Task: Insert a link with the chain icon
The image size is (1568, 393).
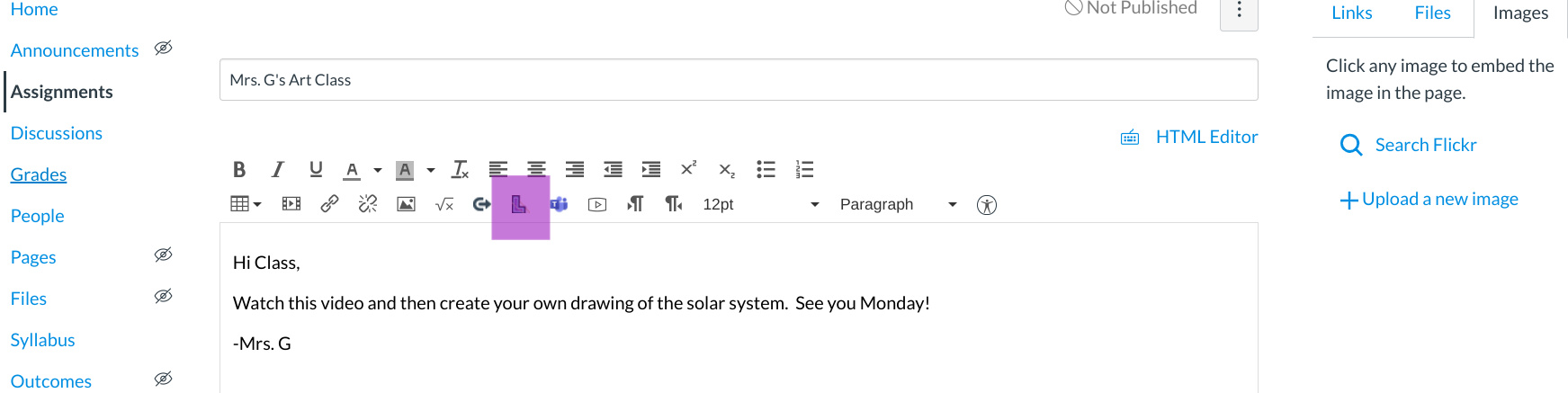Action: coord(329,204)
